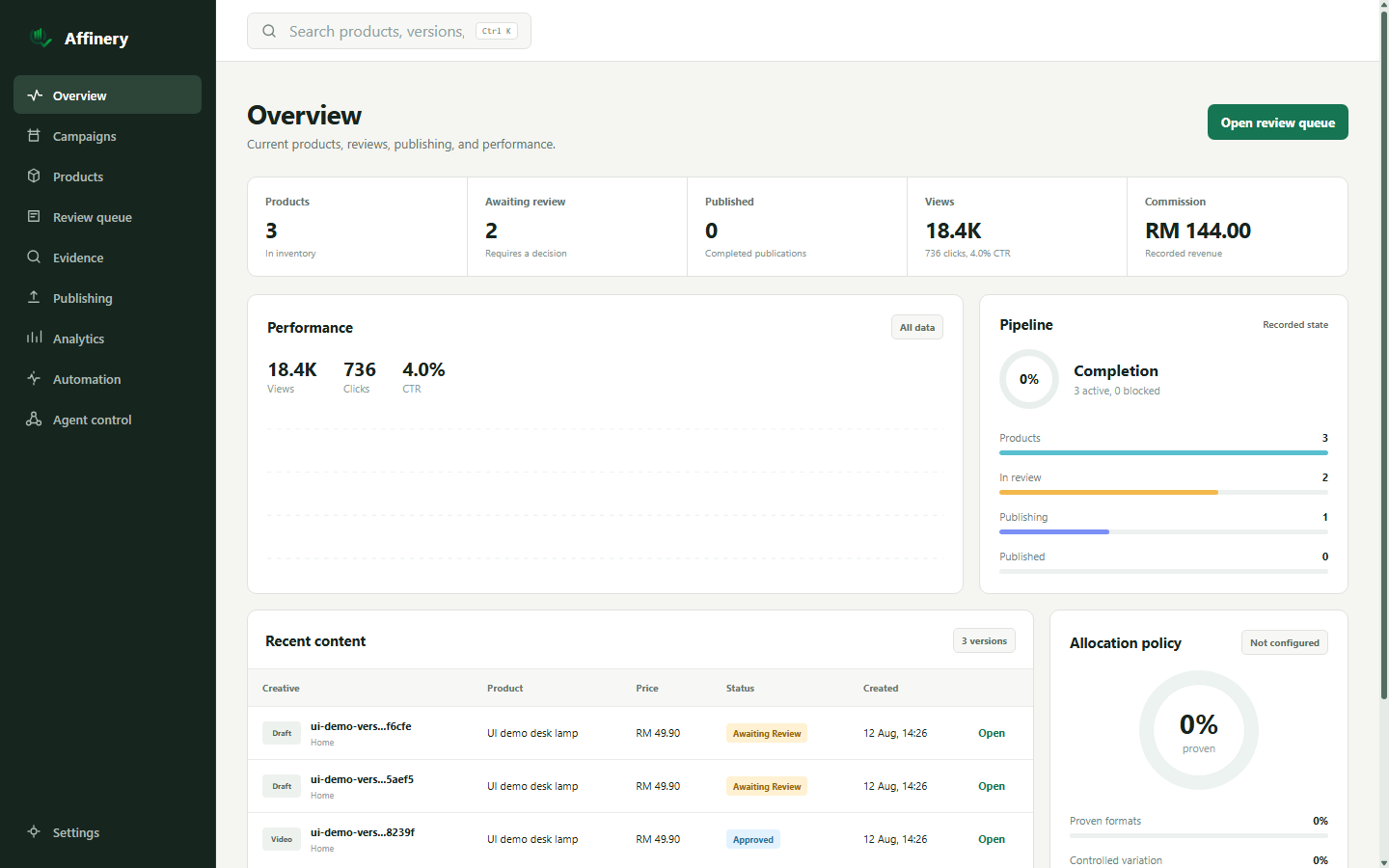The image size is (1389, 868).
Task: Click the 736 Clicks value
Action: tap(360, 369)
